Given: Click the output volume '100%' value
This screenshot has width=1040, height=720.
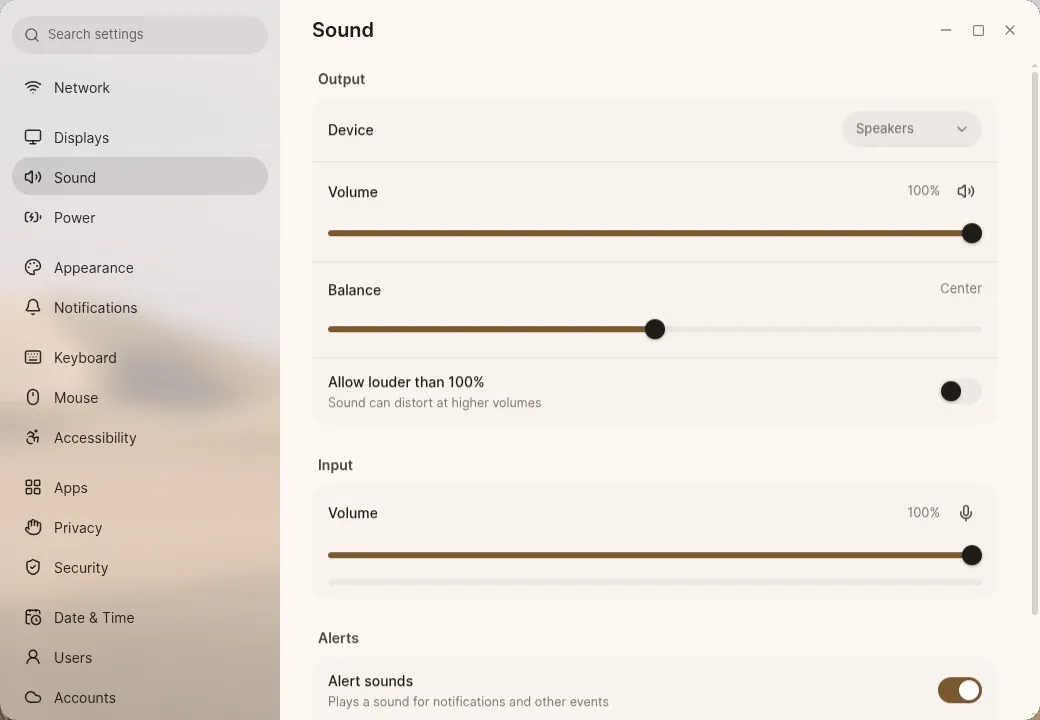Looking at the screenshot, I should 923,191.
